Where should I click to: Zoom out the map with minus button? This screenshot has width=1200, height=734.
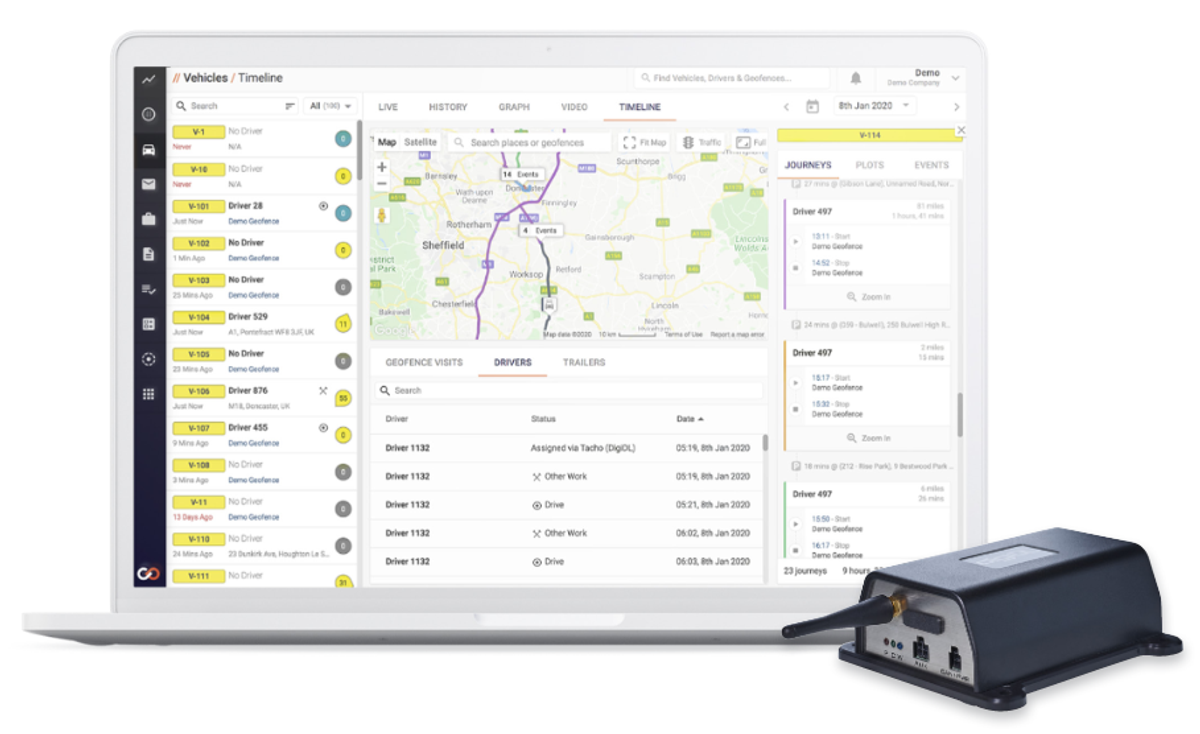pos(382,184)
